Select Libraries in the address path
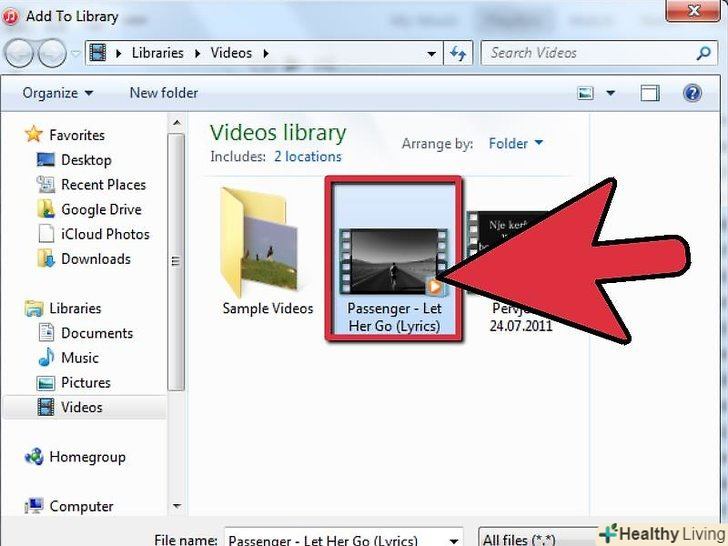The width and height of the screenshot is (728, 546). [x=157, y=53]
